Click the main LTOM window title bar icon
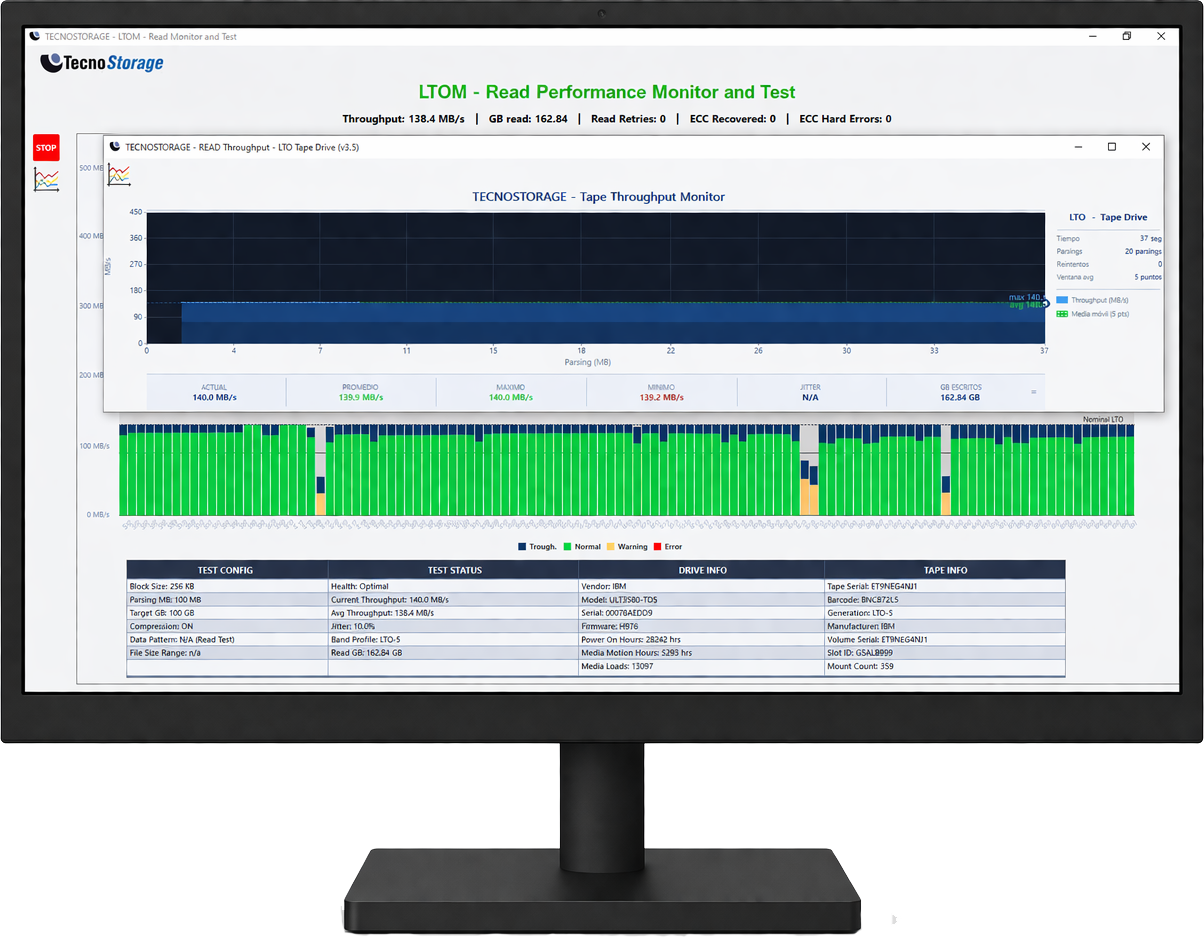The height and width of the screenshot is (940, 1204). [36, 37]
